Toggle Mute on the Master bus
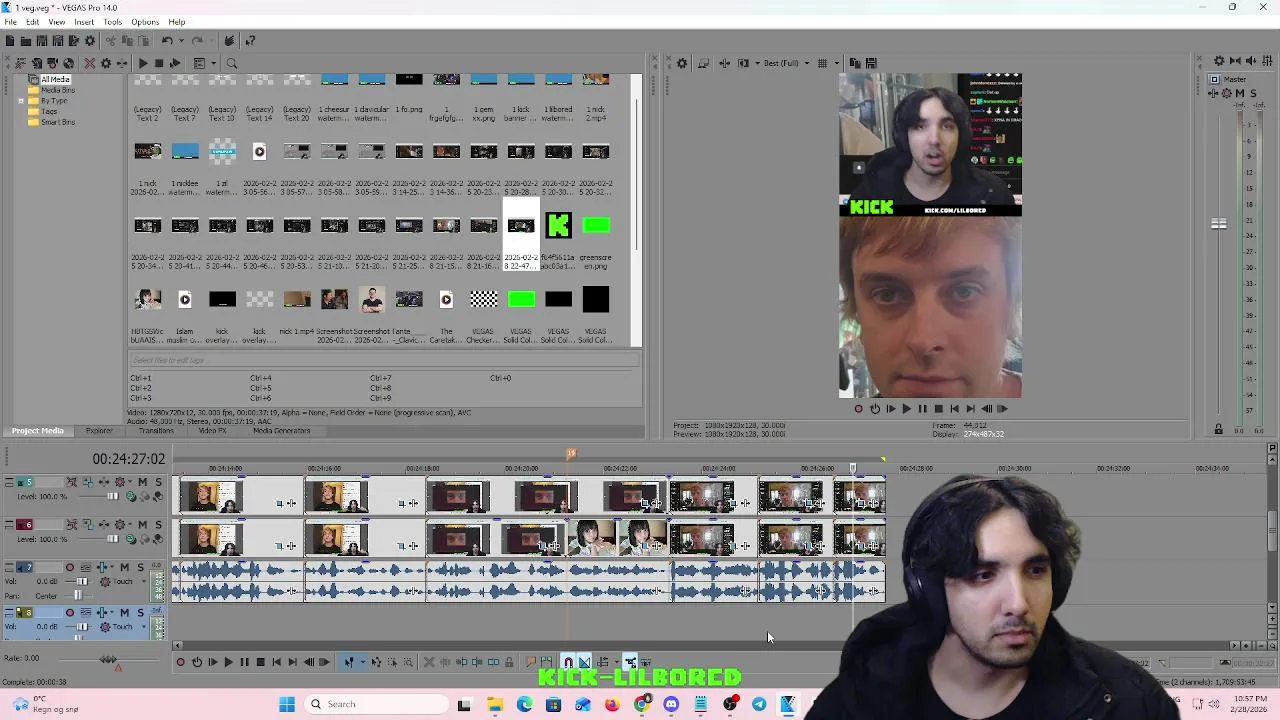This screenshot has width=1280, height=720. 1240,93
